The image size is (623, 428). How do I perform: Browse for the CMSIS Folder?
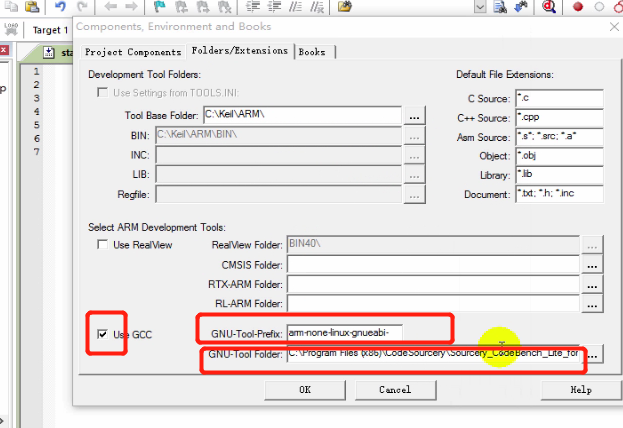tap(593, 265)
